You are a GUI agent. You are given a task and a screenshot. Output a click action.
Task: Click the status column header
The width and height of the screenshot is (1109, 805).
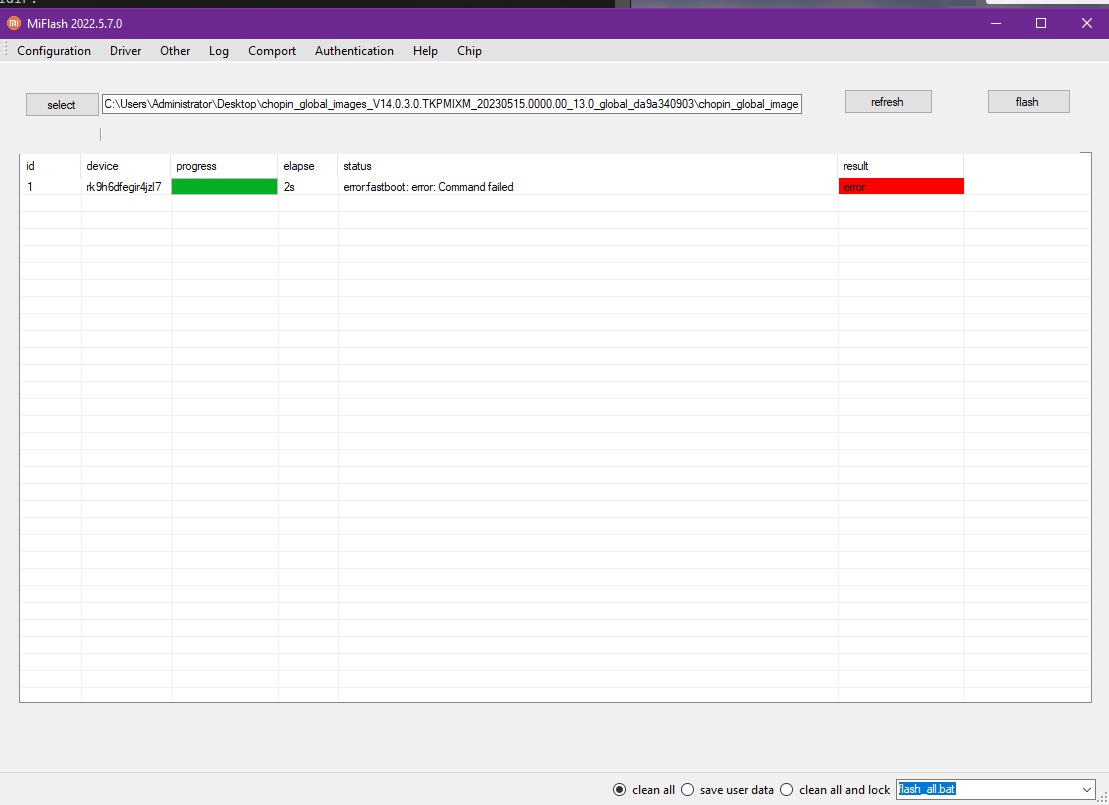tap(588, 166)
